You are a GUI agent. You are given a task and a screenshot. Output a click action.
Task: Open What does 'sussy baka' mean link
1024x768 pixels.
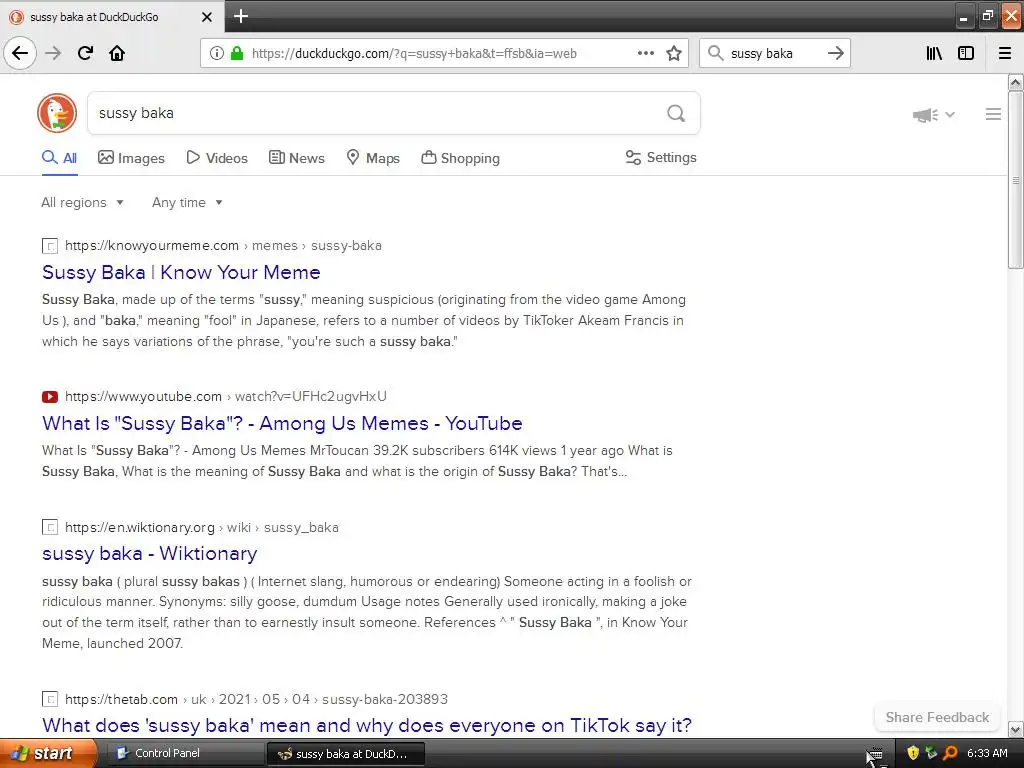point(366,725)
